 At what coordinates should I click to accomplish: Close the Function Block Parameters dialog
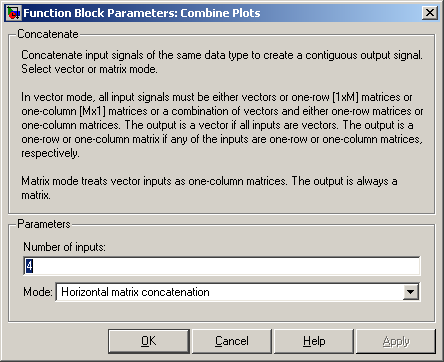[430, 13]
